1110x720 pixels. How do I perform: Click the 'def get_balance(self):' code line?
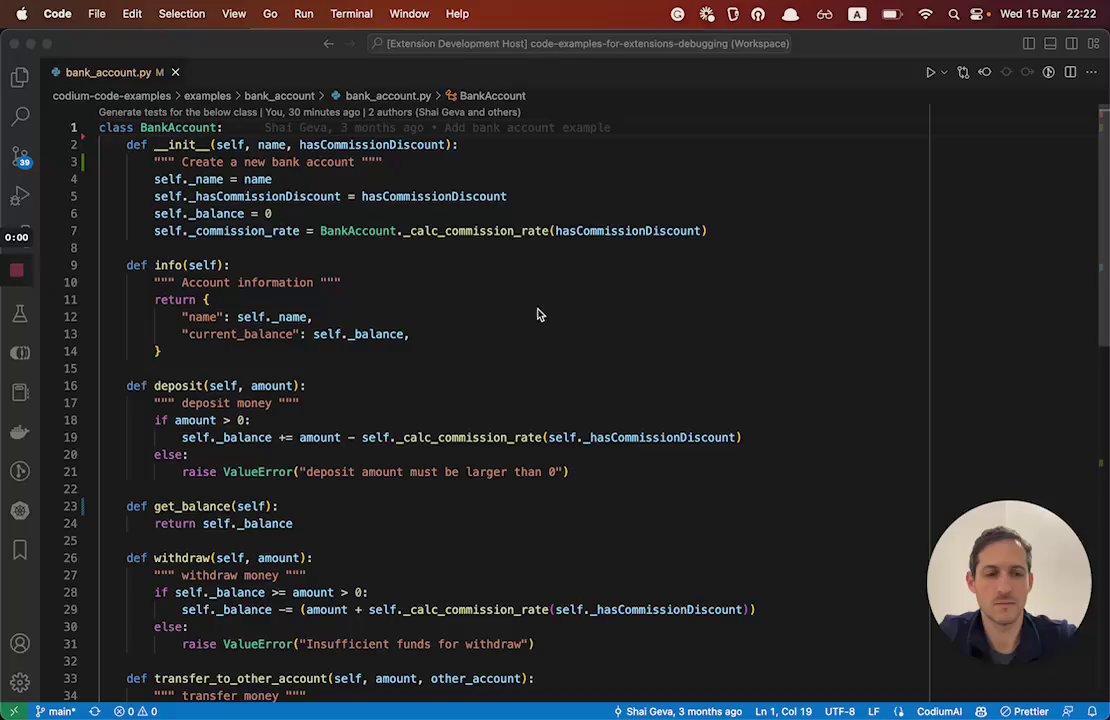(202, 506)
